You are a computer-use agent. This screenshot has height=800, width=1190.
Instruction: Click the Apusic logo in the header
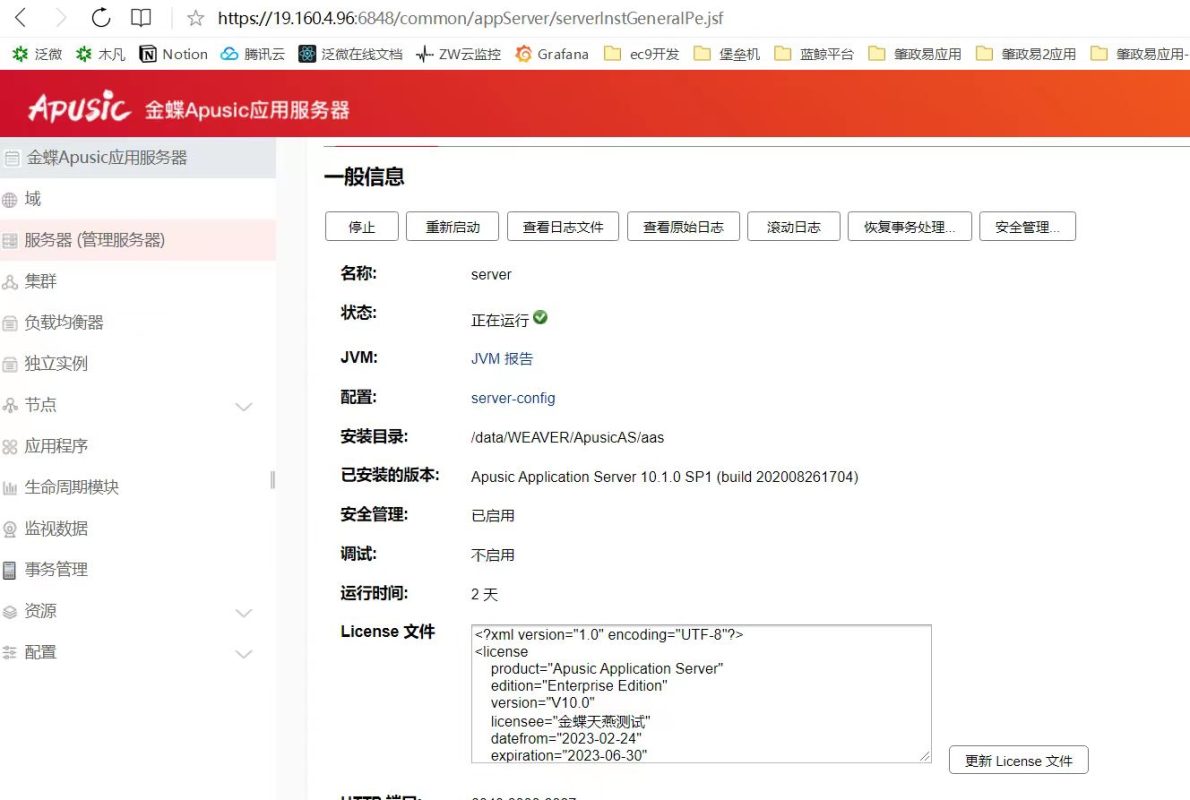[x=79, y=107]
